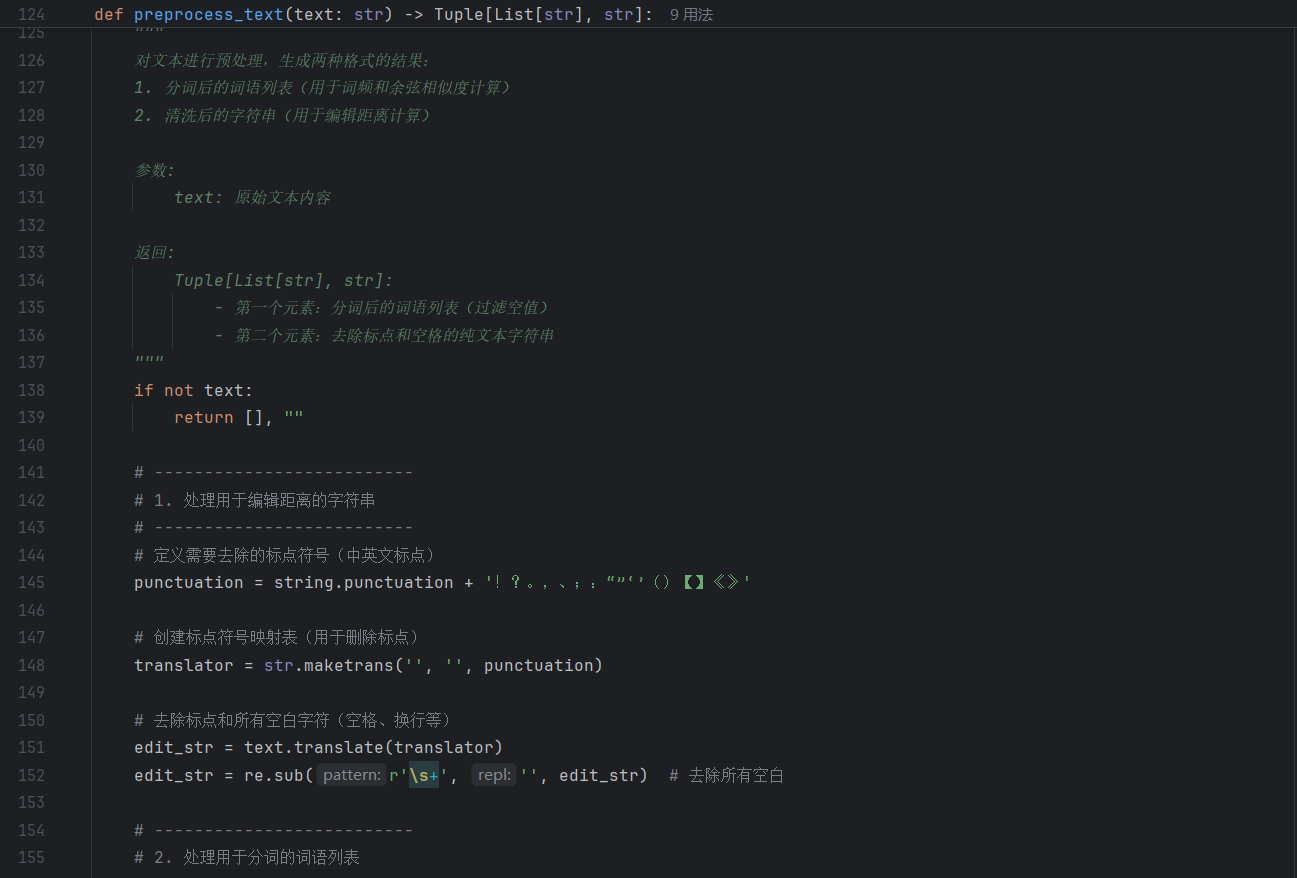
Task: Click the "pattern:" inlay hint in re.sub
Action: [x=351, y=775]
